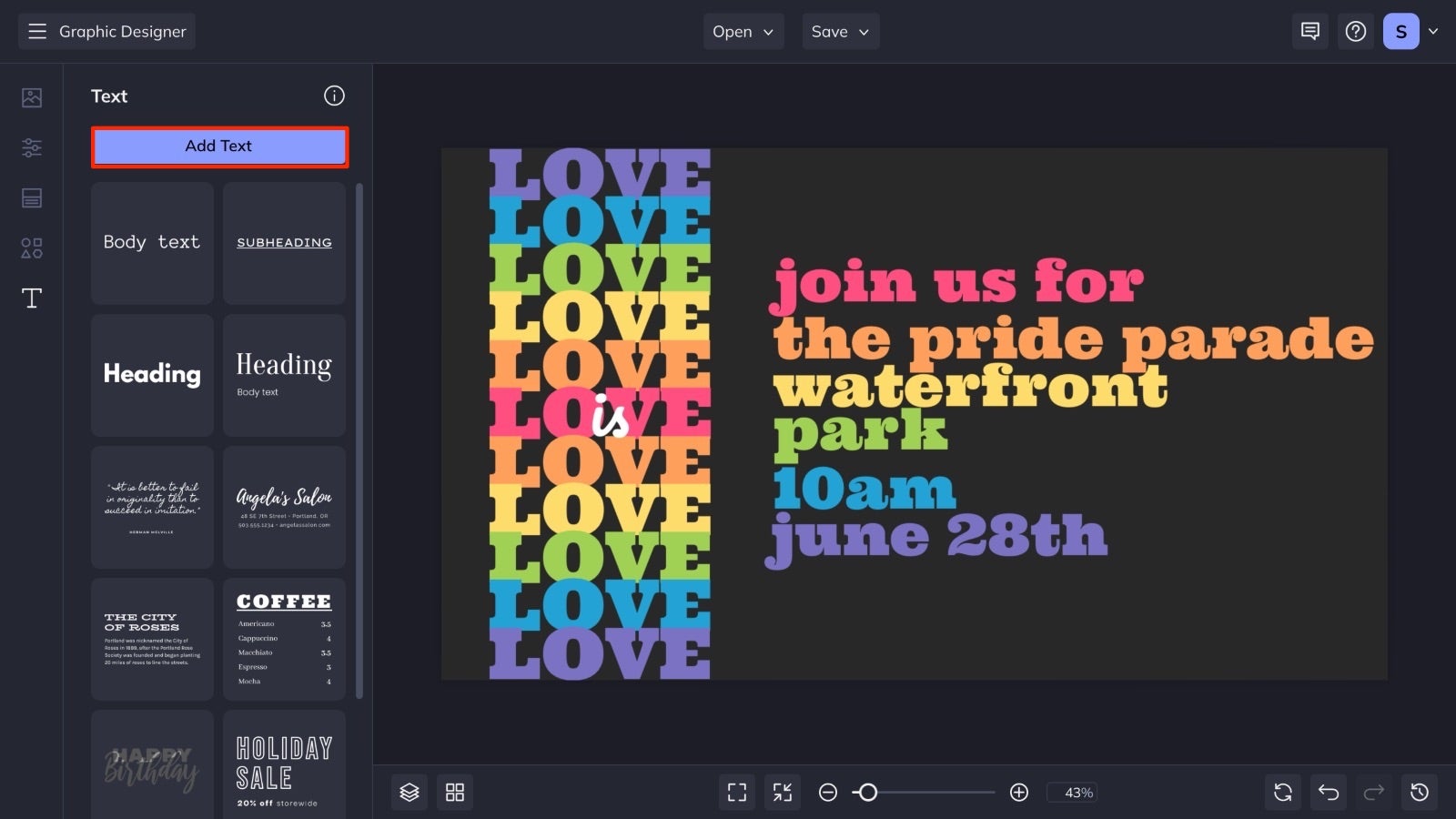Open the hamburger main menu
This screenshot has height=819, width=1456.
pos(37,31)
